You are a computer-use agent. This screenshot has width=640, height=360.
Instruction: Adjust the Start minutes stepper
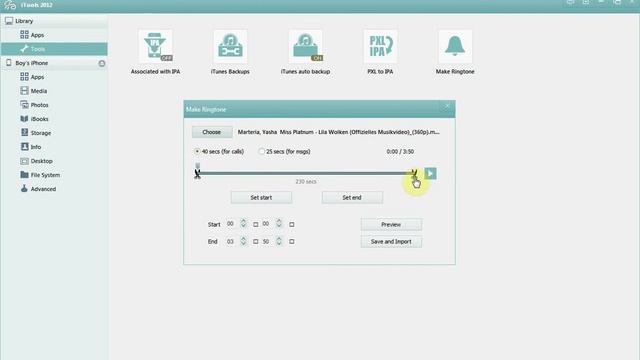tap(243, 224)
